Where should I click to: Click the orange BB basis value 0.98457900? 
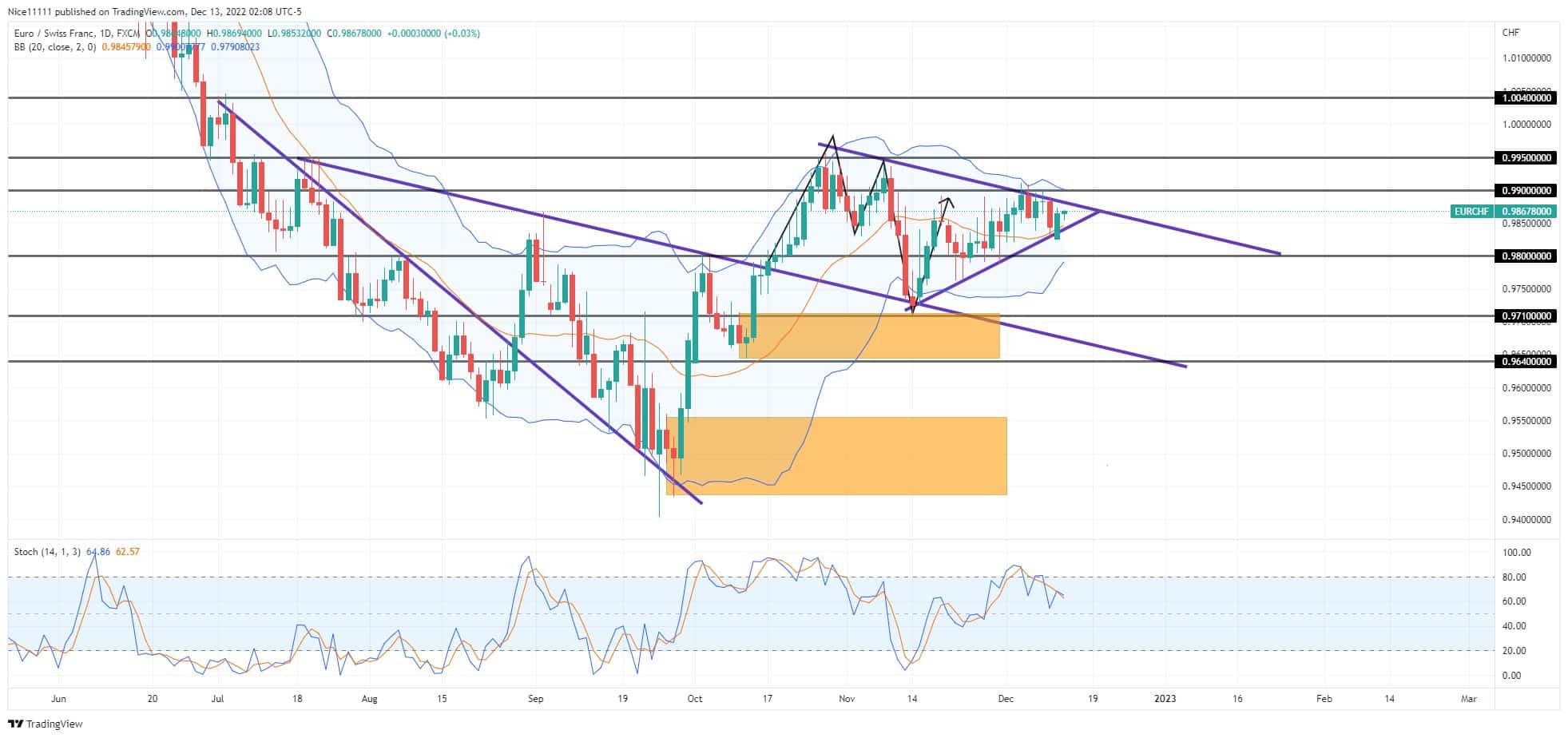pos(126,47)
